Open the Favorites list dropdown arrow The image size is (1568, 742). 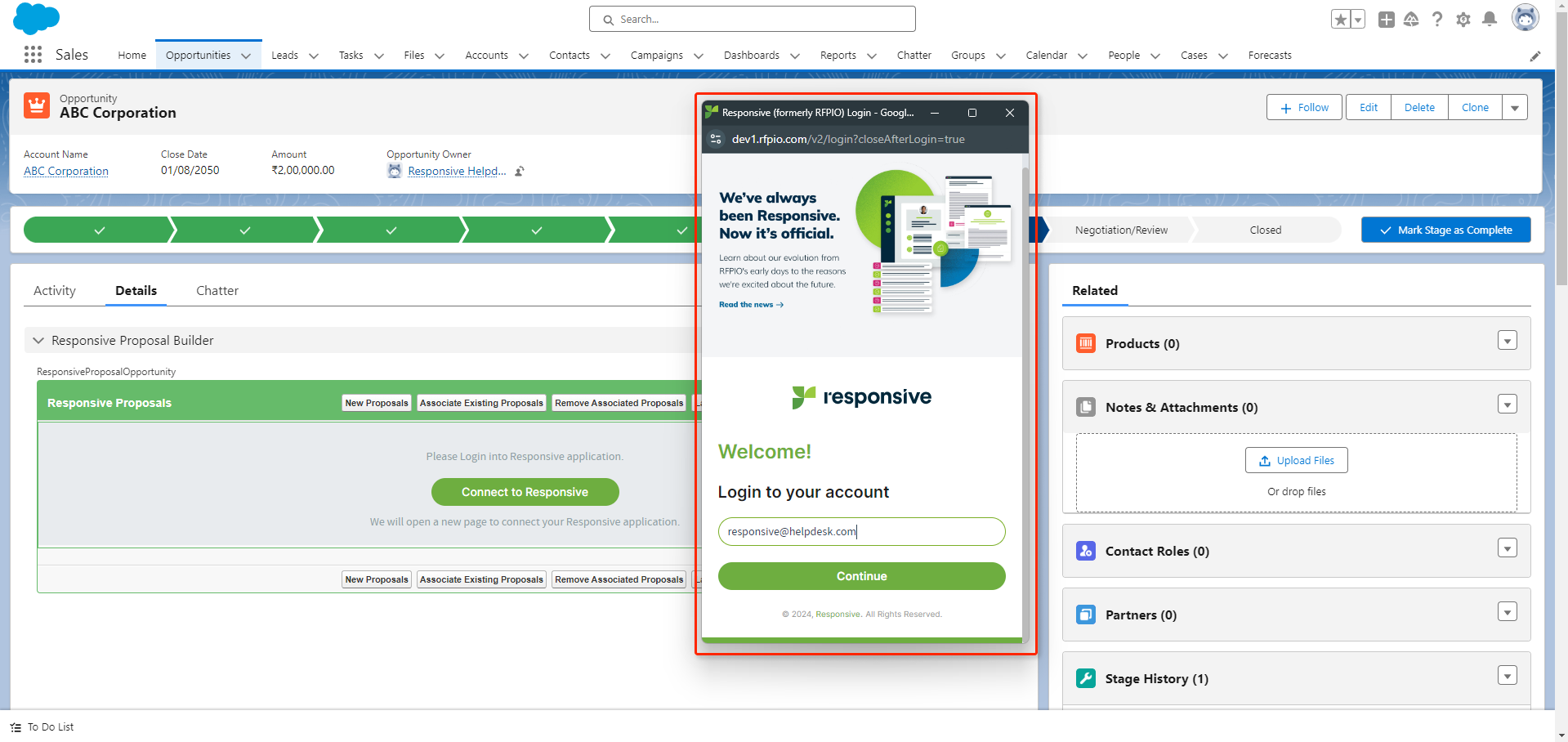point(1358,20)
